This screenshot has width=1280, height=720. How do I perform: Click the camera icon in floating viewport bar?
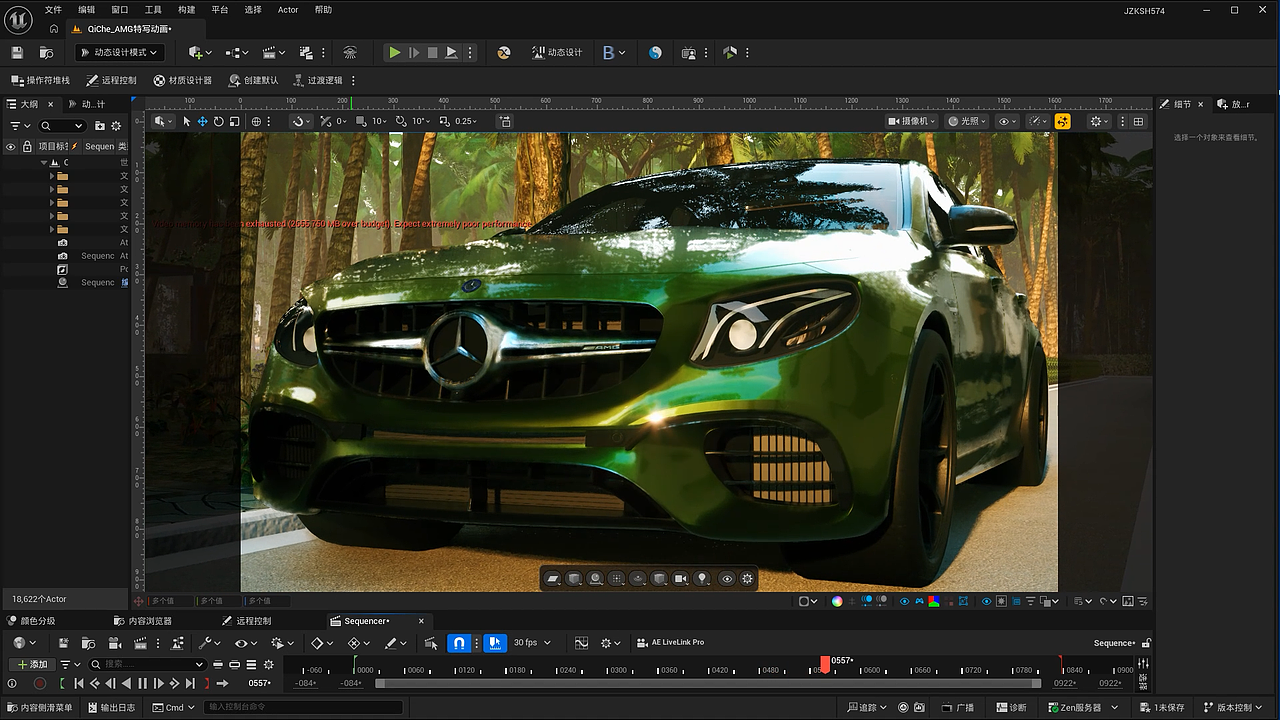[x=681, y=578]
